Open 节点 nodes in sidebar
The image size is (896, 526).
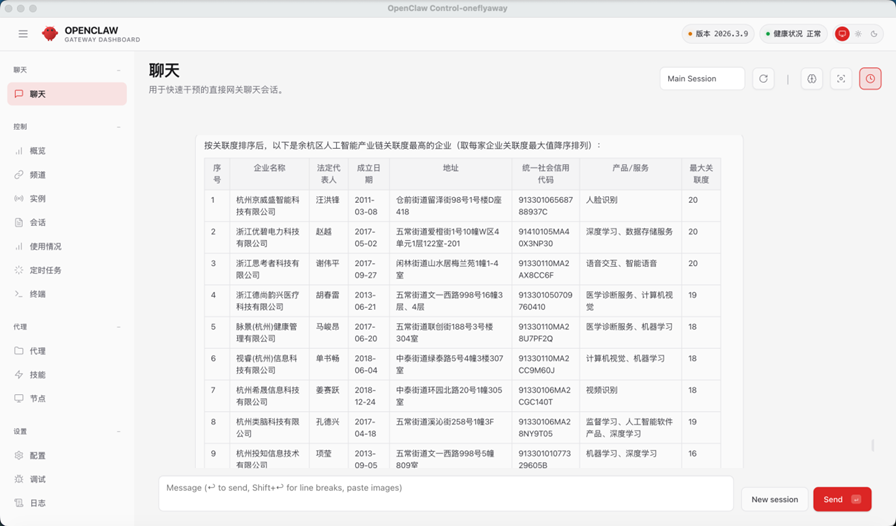point(67,399)
